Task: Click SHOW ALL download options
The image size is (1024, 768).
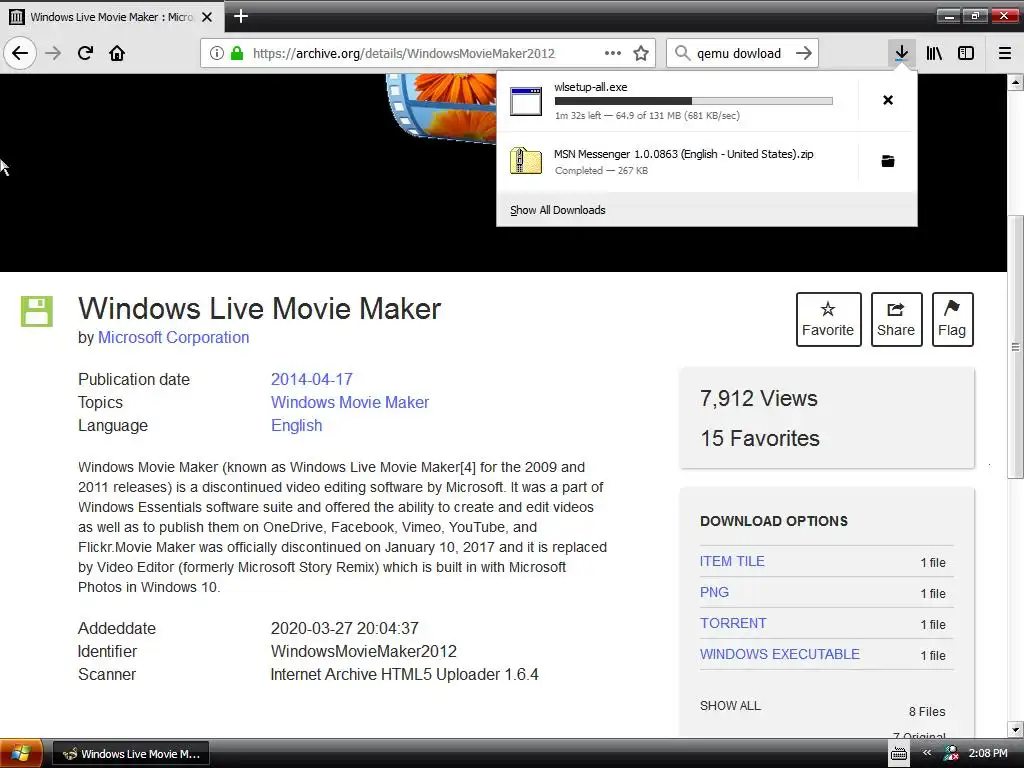Action: [x=730, y=705]
